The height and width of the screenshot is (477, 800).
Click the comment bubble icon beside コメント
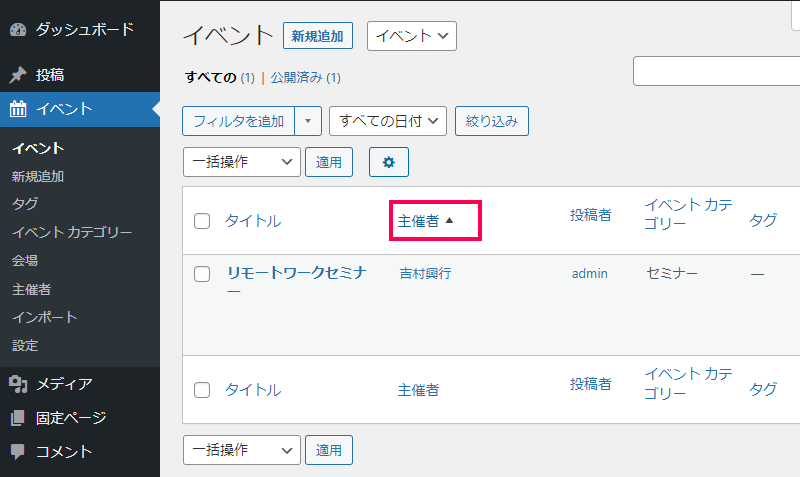click(18, 451)
